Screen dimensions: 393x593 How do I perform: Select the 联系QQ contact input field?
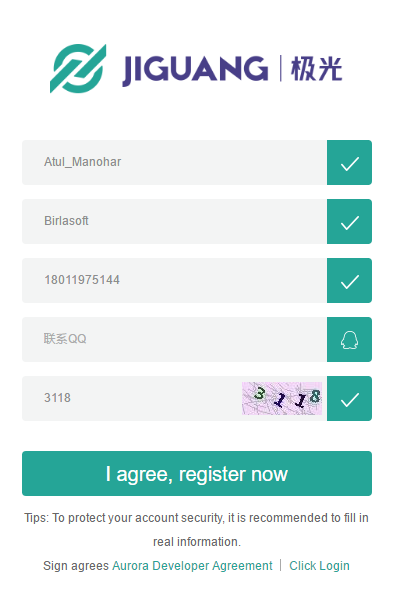[x=174, y=340]
